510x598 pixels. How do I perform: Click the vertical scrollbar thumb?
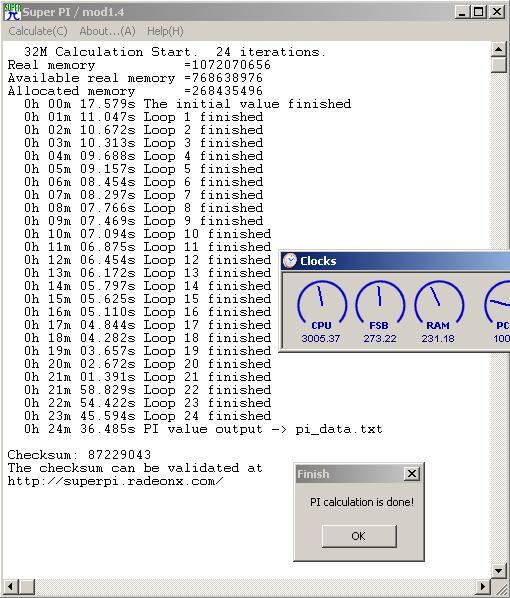point(499,64)
